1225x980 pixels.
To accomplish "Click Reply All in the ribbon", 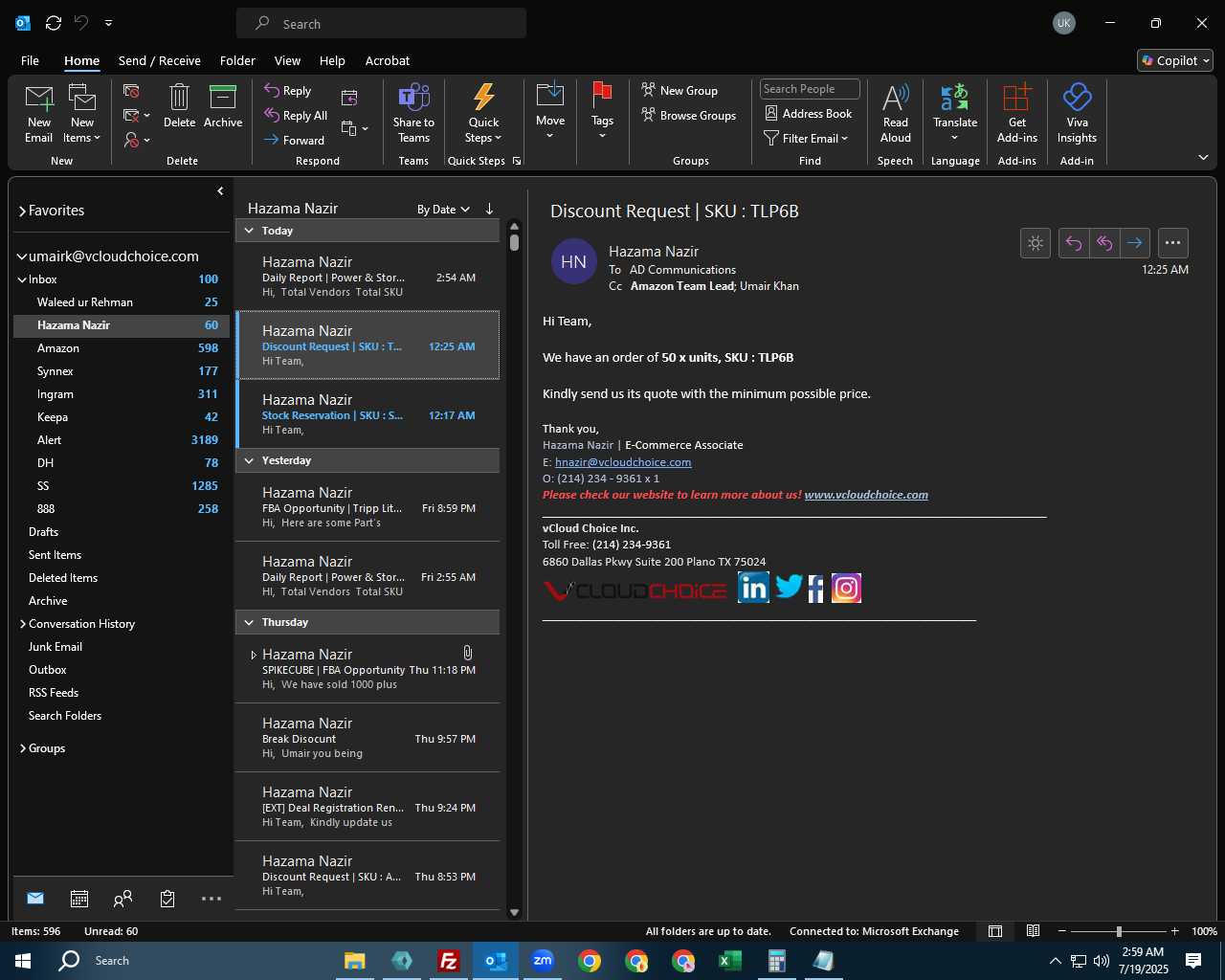I will point(296,116).
